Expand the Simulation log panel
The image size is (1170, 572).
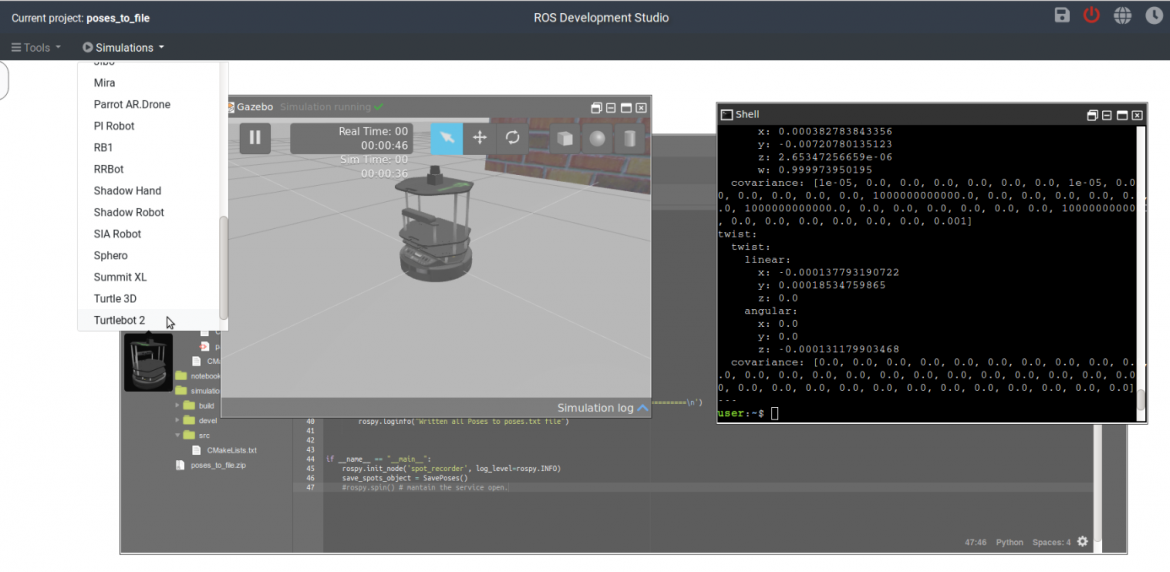point(603,408)
